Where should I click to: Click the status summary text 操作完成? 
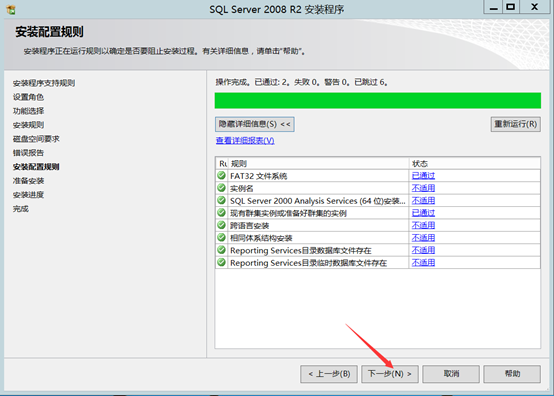click(302, 82)
